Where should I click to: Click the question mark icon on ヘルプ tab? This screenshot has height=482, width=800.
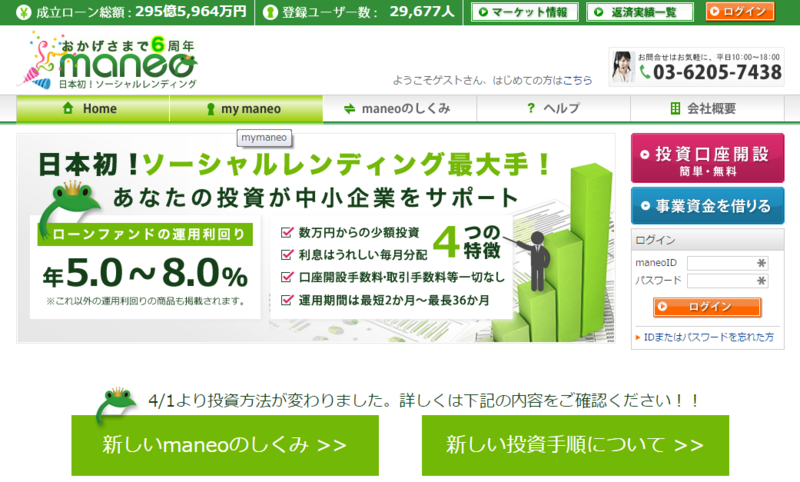coord(531,108)
